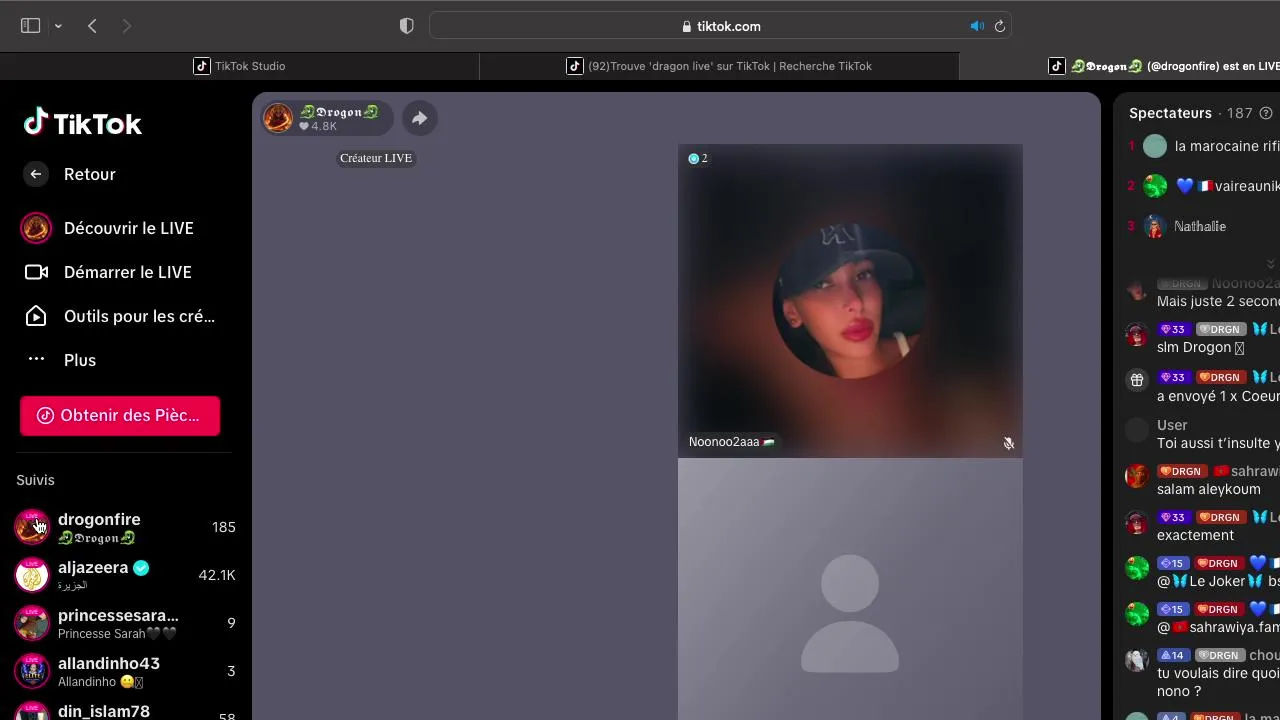Click level 14 badge in chat
The width and height of the screenshot is (1280, 720).
[x=1173, y=655]
